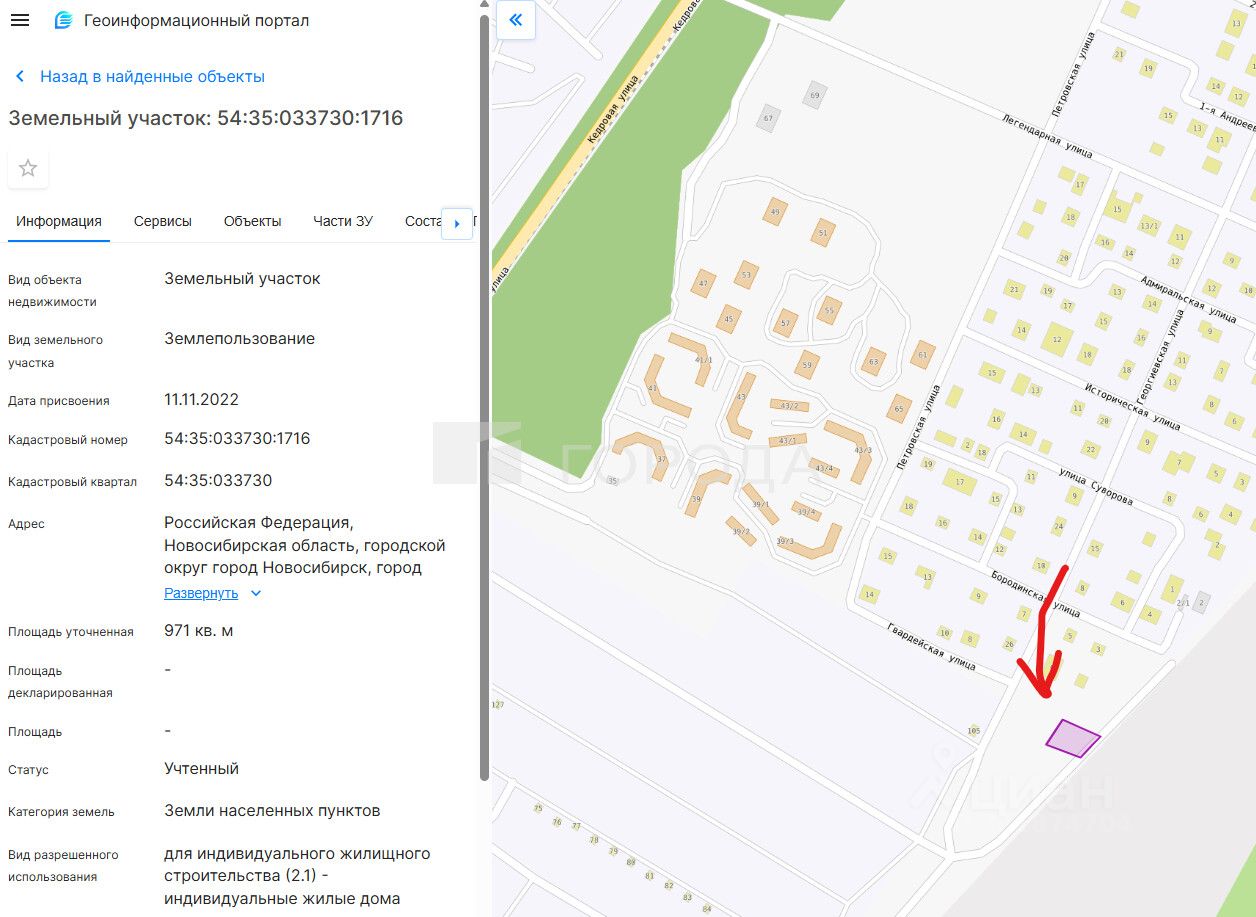This screenshot has width=1256, height=917.
Task: Click the 'Геоинформационный портал' title
Action: click(x=196, y=20)
